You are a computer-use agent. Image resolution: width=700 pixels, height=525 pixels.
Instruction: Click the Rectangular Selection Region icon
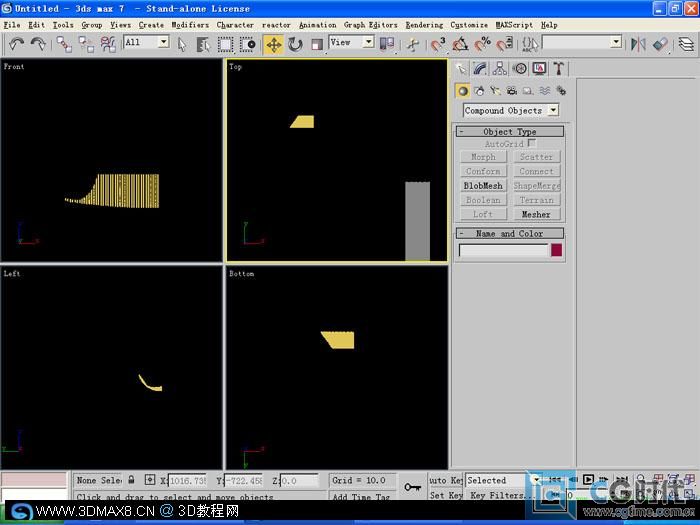click(225, 44)
